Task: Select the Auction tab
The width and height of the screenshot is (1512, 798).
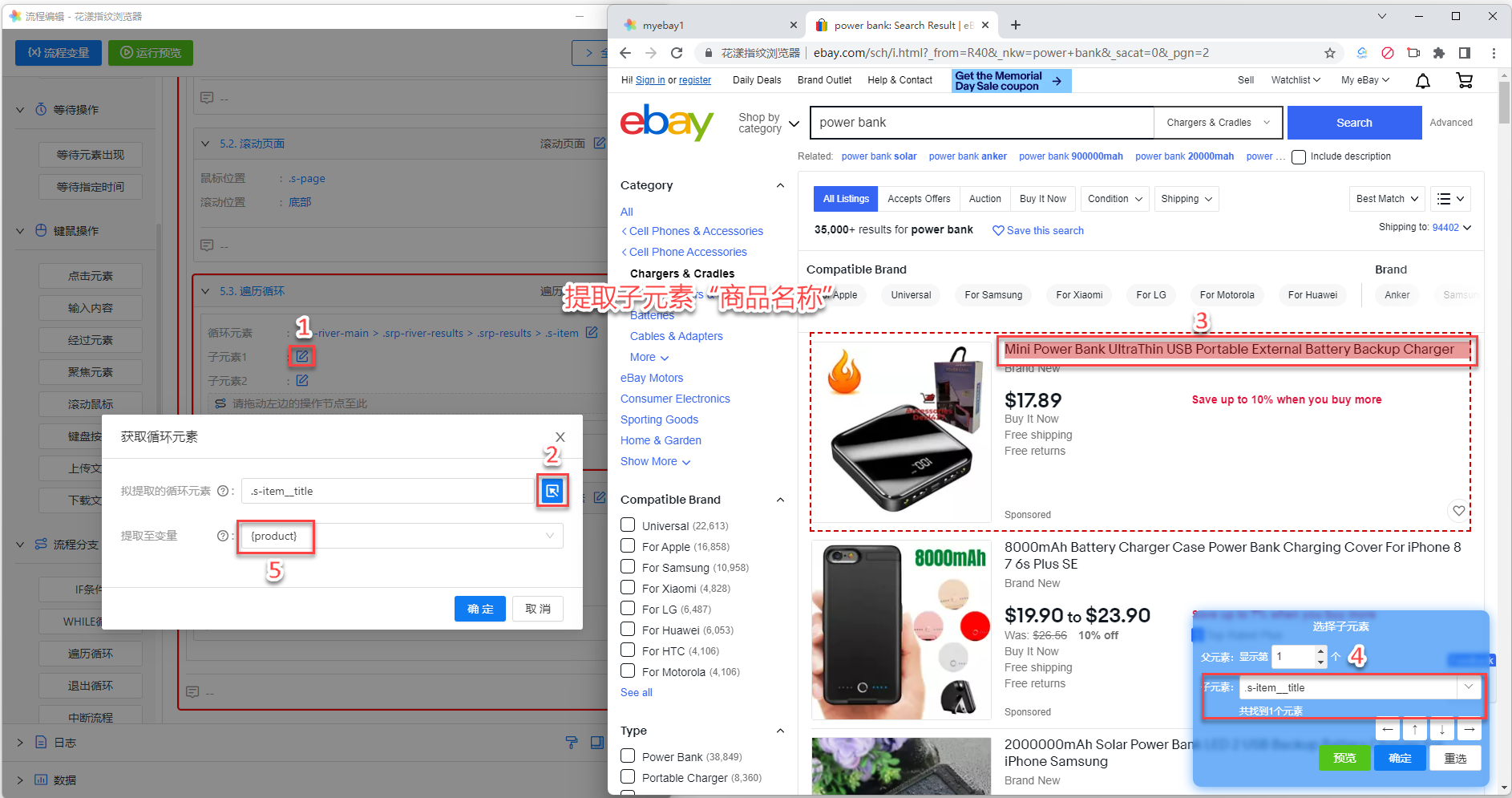Action: [x=985, y=199]
